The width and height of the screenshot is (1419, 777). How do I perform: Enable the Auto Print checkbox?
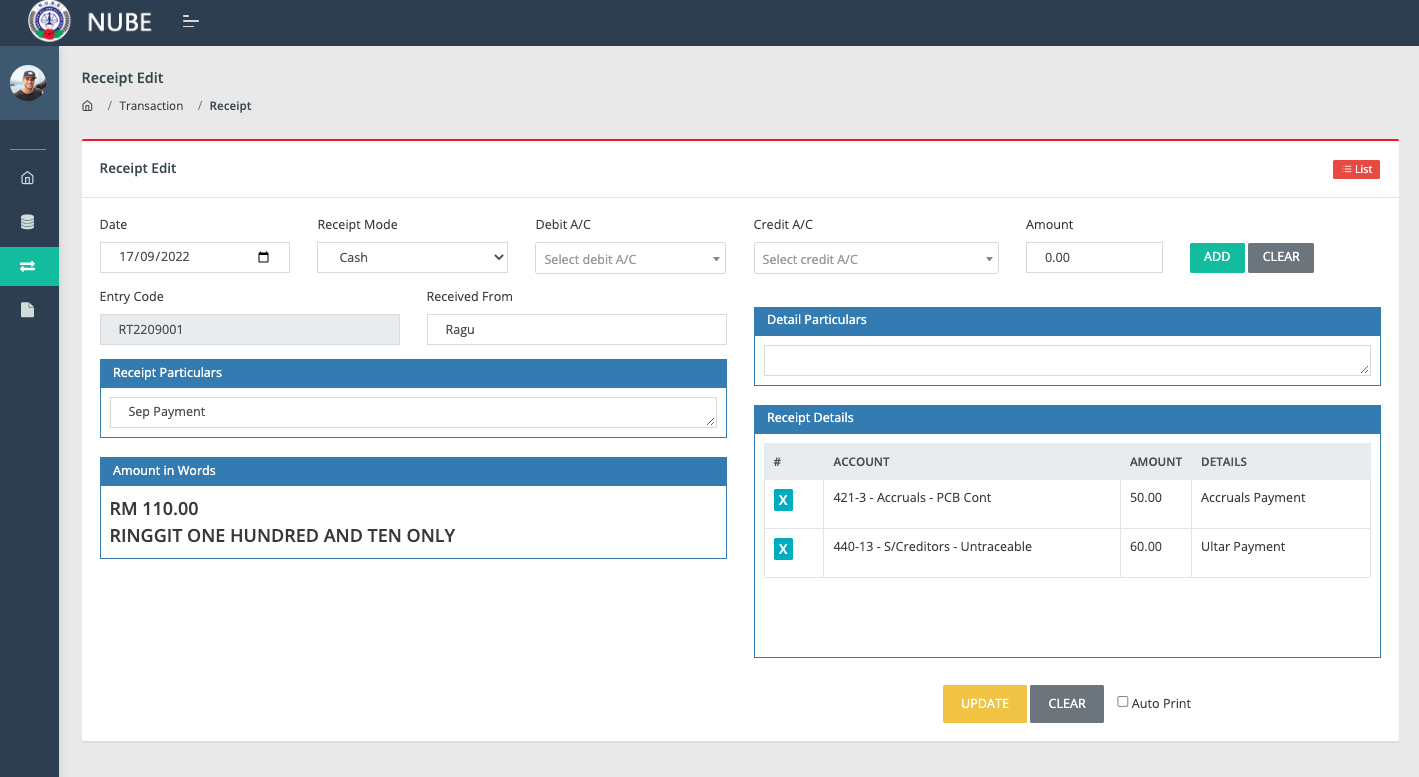pos(1123,702)
